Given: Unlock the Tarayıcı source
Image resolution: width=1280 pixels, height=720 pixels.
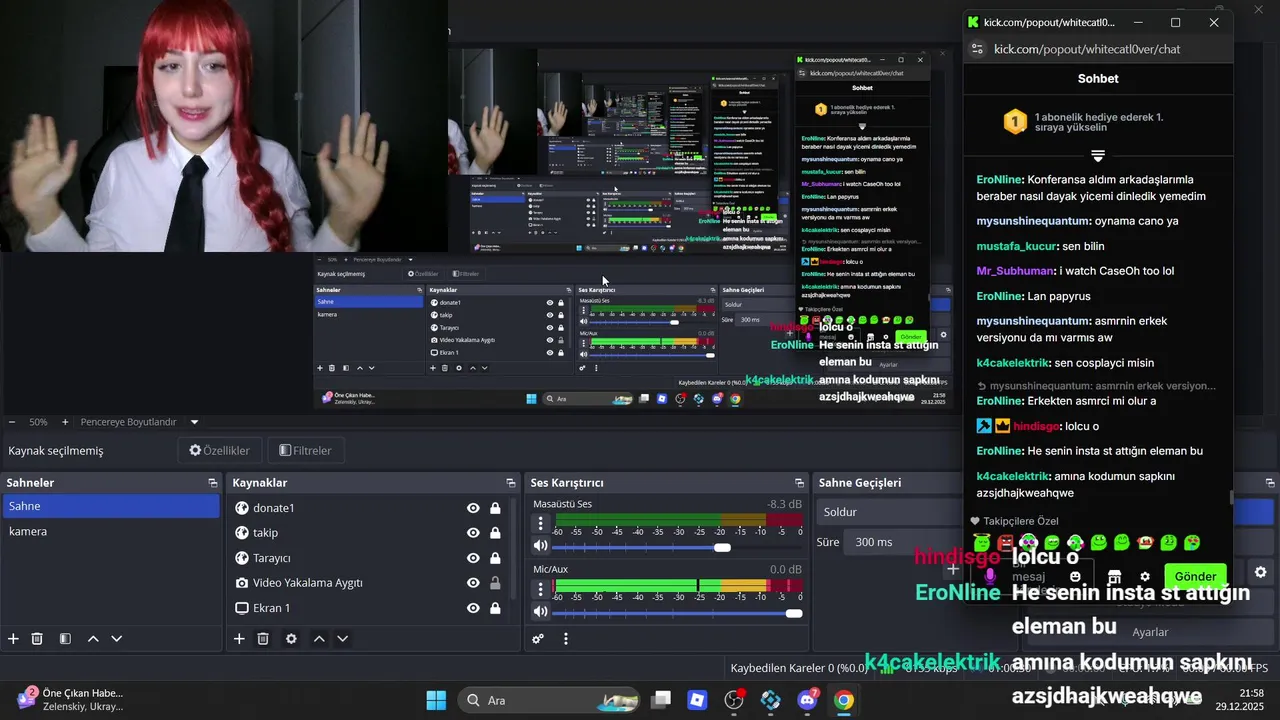Looking at the screenshot, I should (495, 558).
